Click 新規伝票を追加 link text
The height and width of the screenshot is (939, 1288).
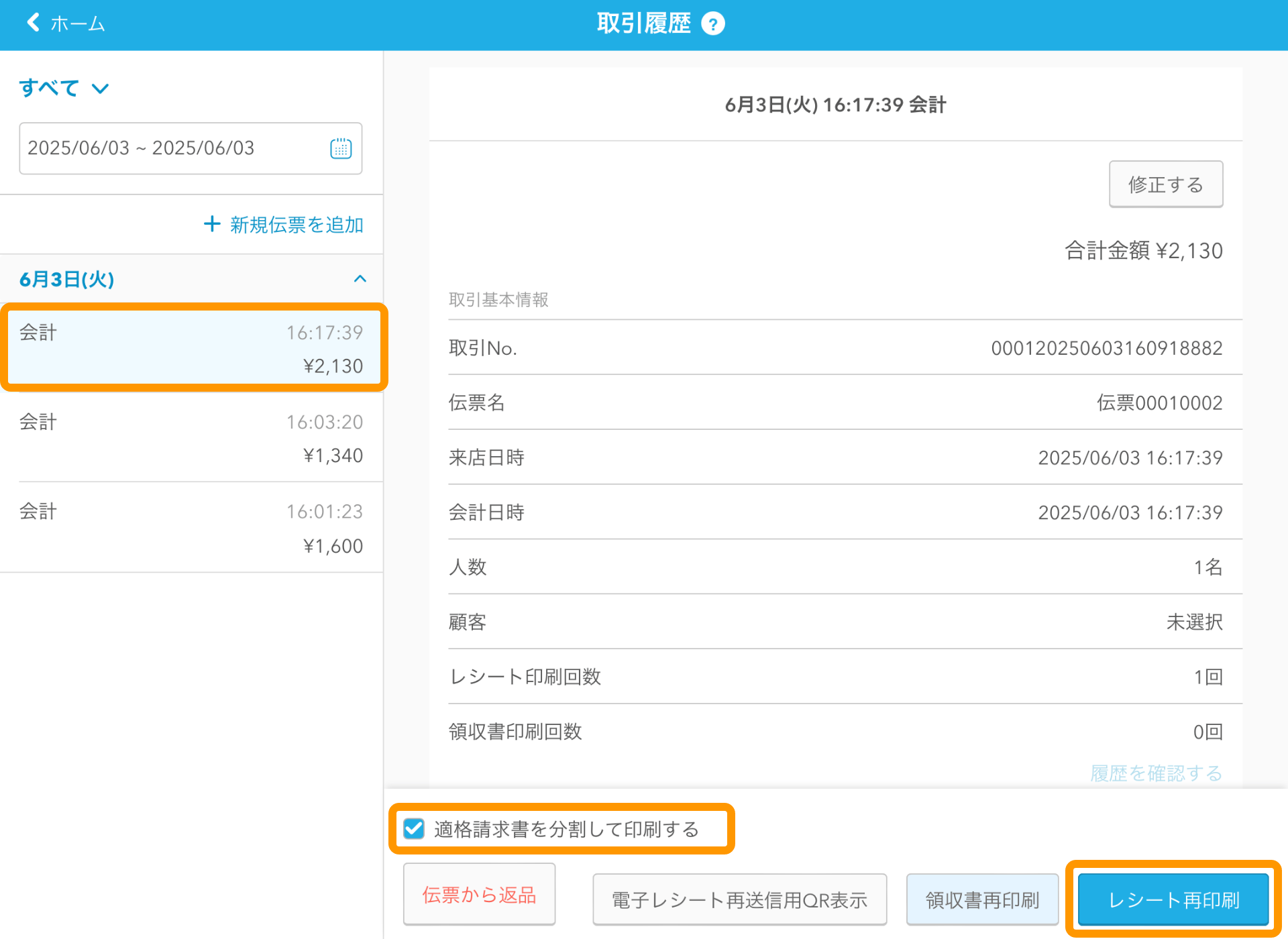[x=297, y=225]
